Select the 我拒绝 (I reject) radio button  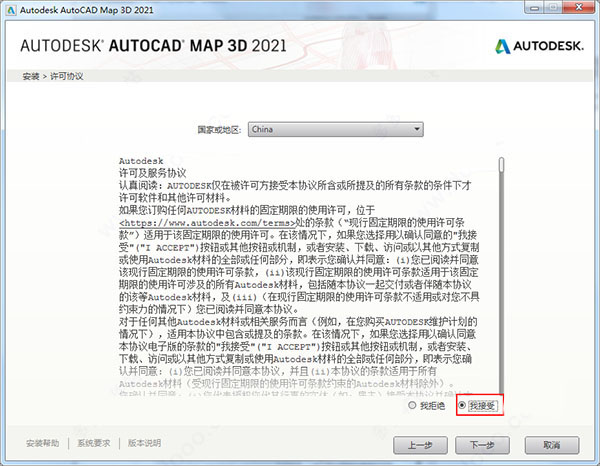(x=412, y=405)
